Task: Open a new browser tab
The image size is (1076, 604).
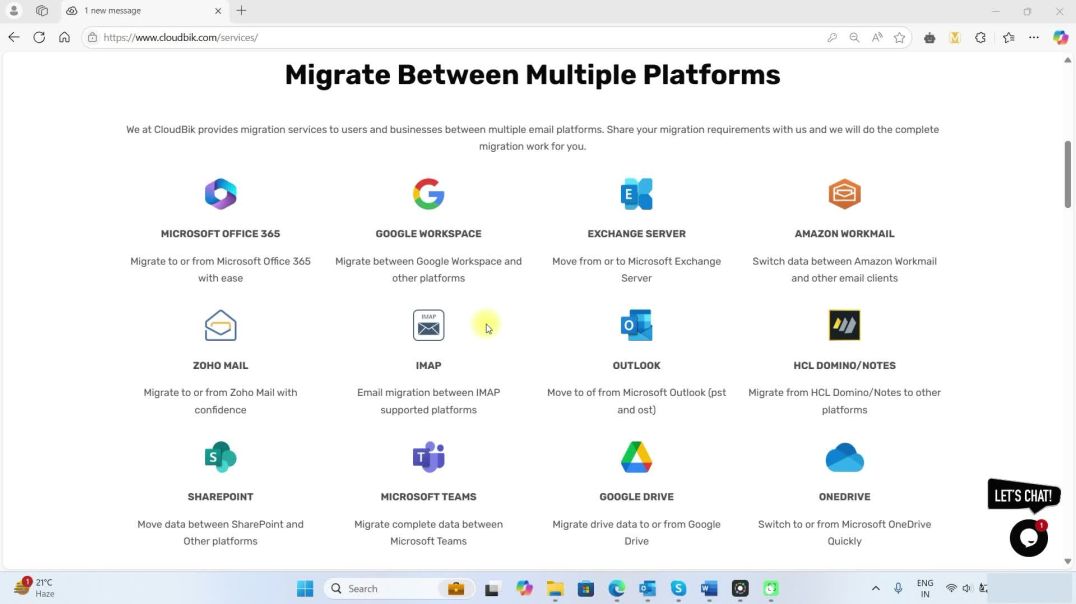Action: 242,10
